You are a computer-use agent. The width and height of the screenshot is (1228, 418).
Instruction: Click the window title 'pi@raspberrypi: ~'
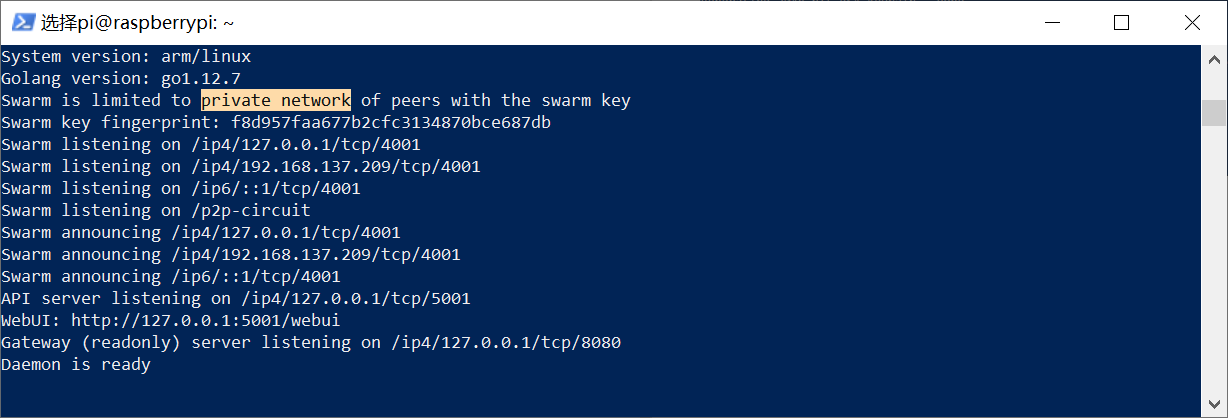(x=138, y=22)
